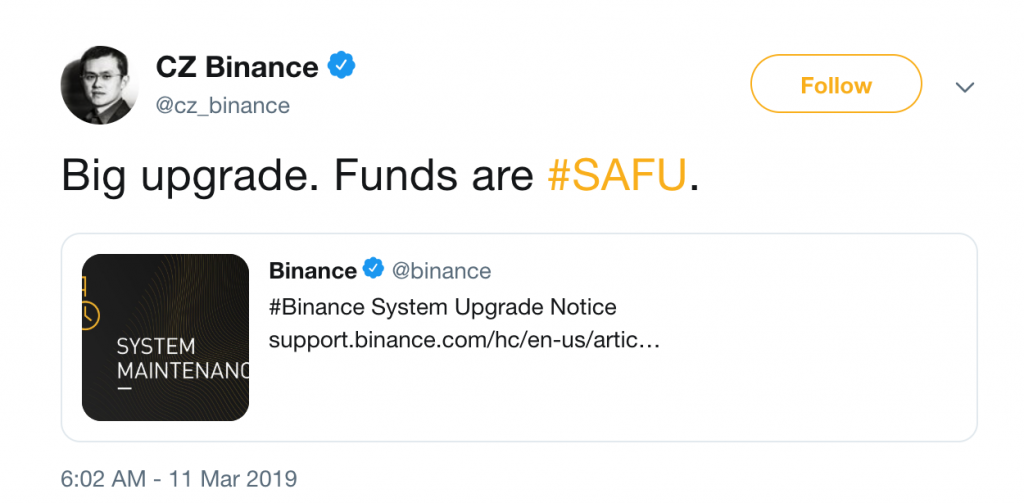
Task: Click the verified badge beside CZ Binance
Action: (341, 66)
